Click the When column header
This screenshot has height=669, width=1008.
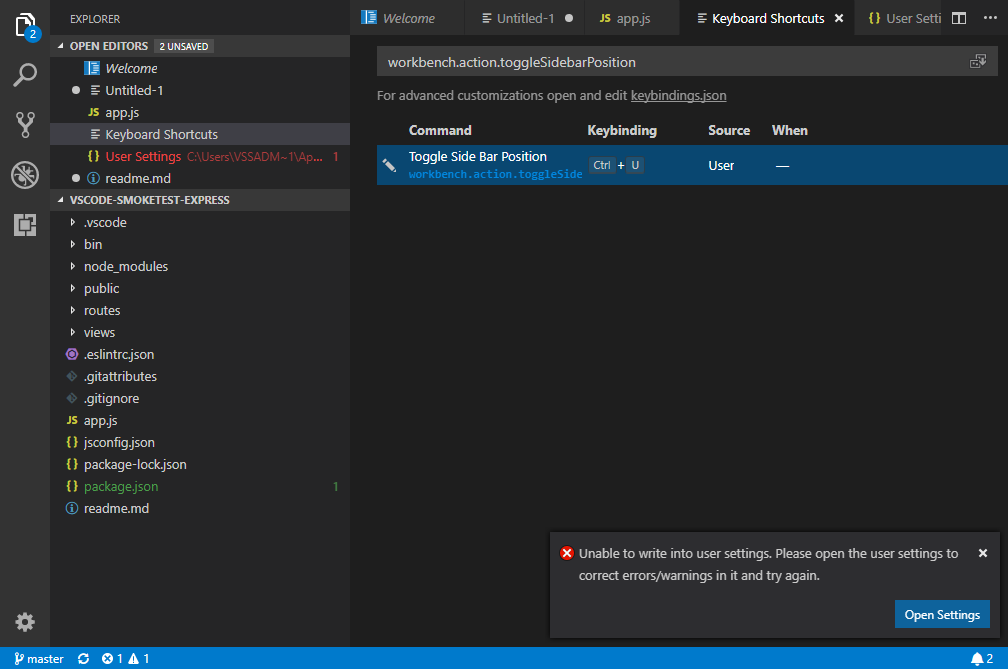pyautogui.click(x=789, y=130)
